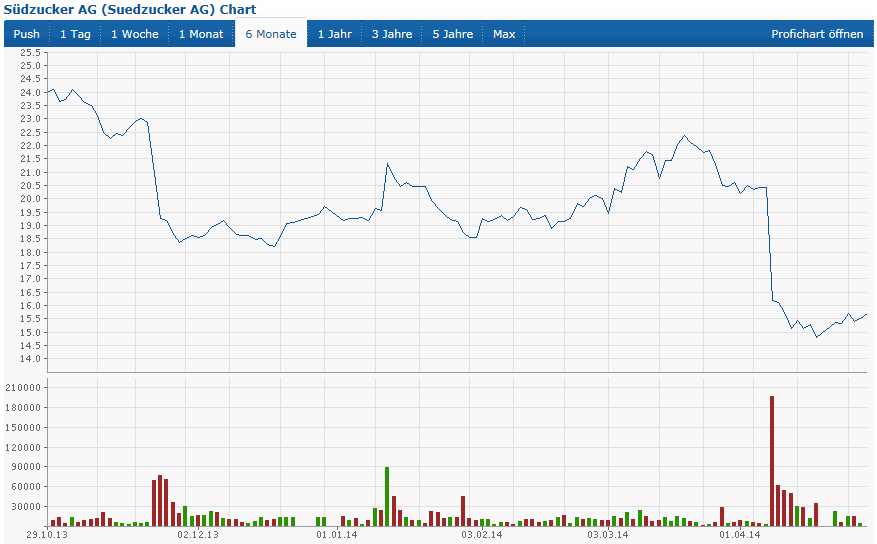Switch chart to 1 Jahr

334,34
